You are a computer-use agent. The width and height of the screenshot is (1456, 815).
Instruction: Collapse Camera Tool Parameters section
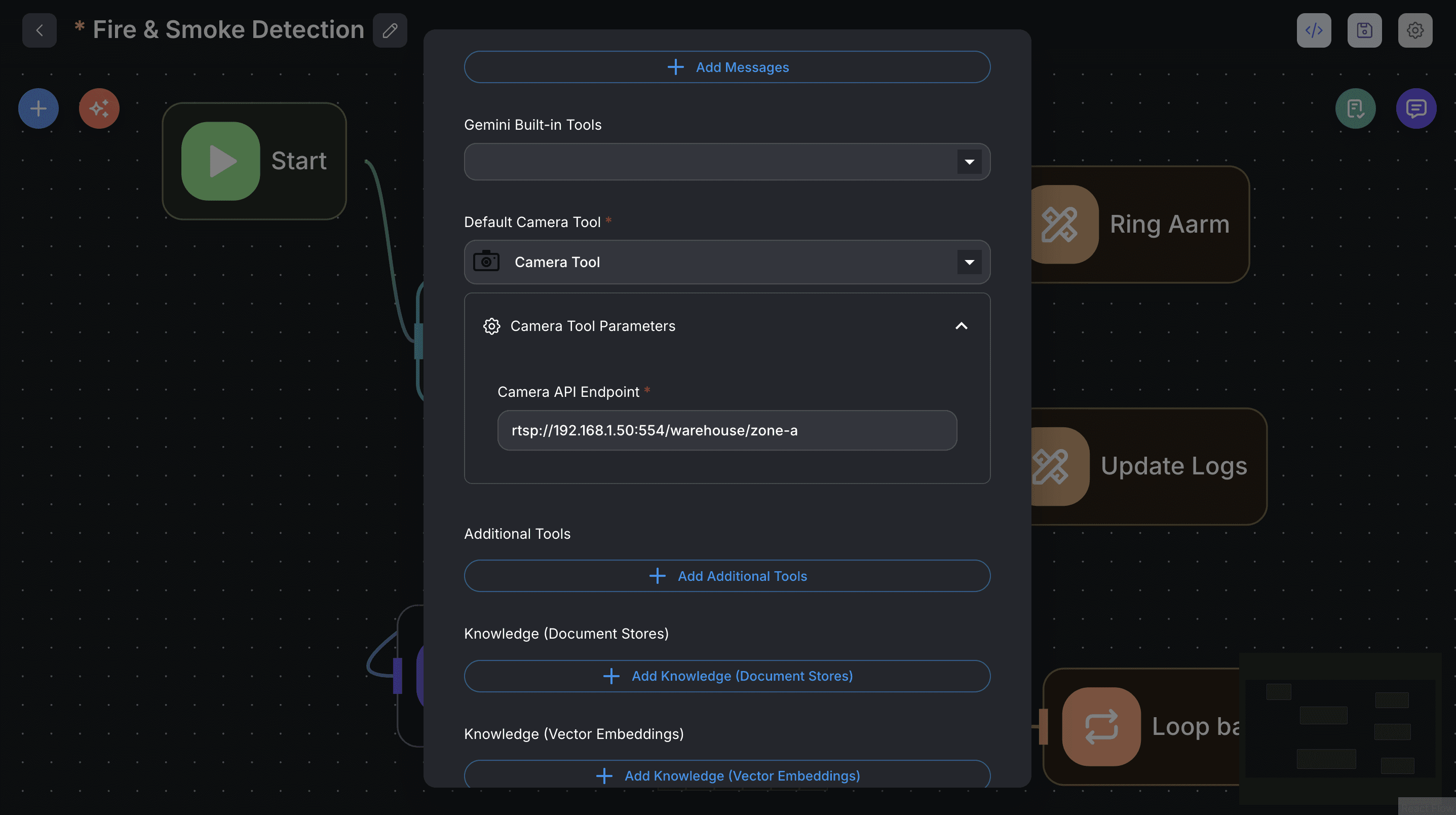click(961, 326)
